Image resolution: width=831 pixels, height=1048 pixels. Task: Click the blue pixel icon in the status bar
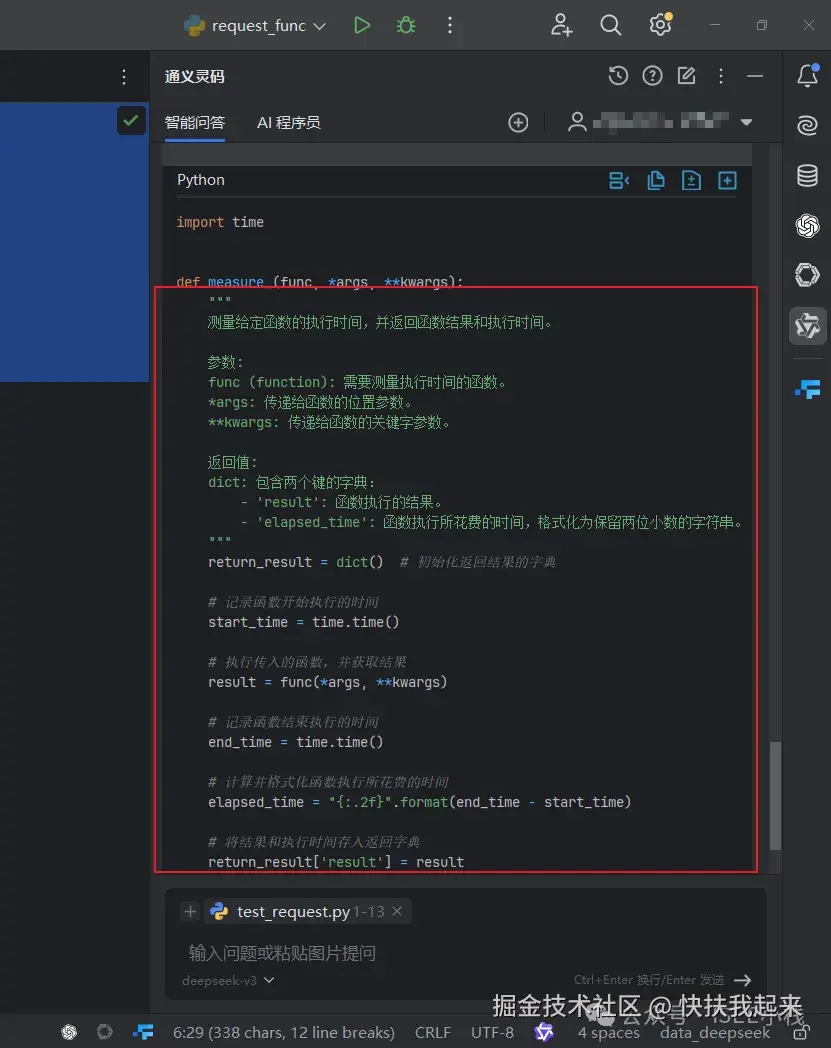[x=143, y=1032]
